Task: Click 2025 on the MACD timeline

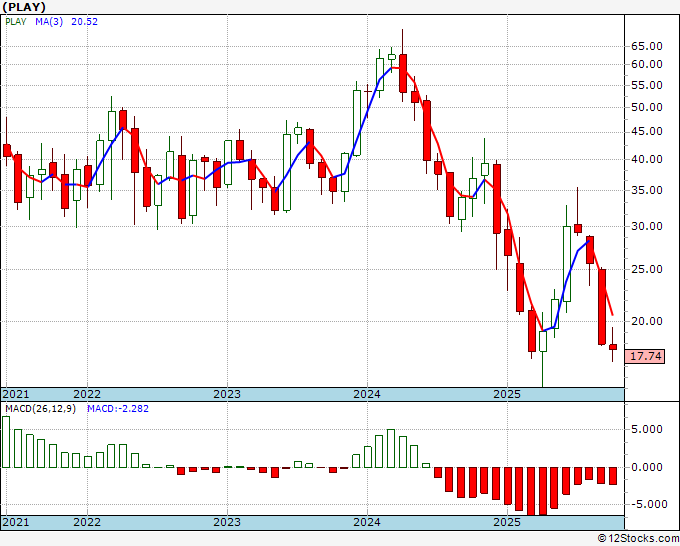Action: pyautogui.click(x=507, y=522)
